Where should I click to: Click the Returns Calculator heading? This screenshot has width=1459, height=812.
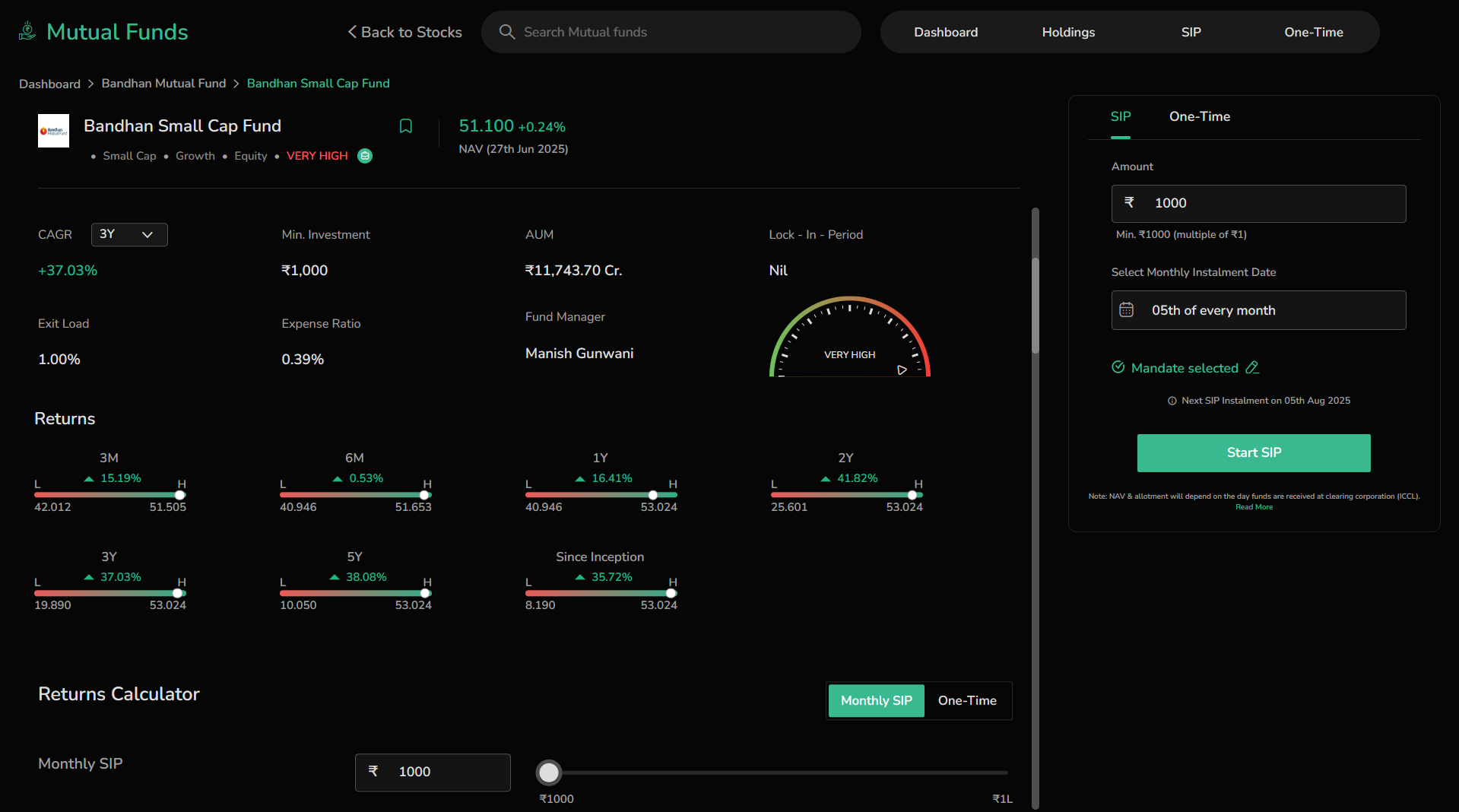click(119, 694)
